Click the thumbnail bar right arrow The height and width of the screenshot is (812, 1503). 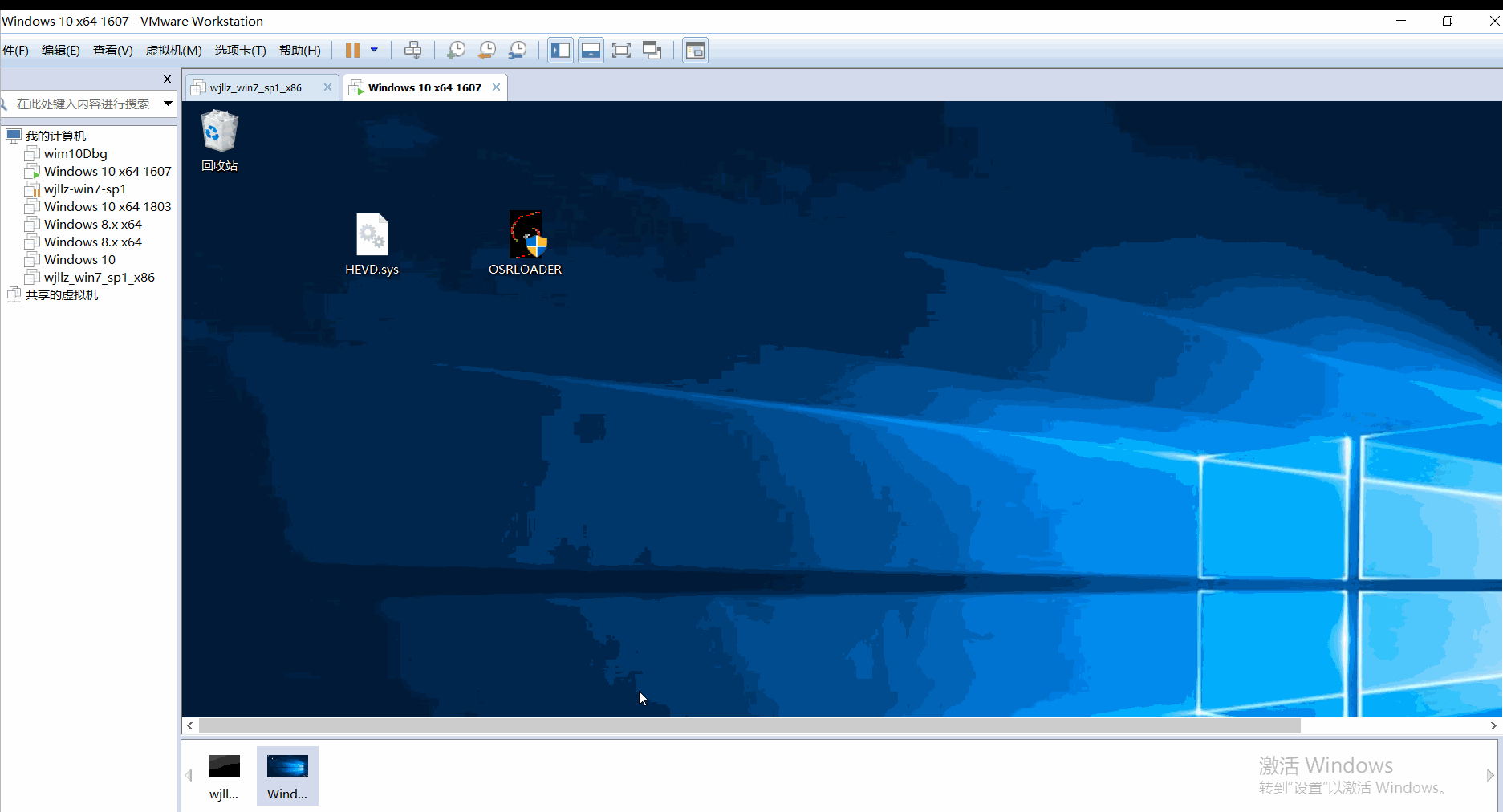pyautogui.click(x=1490, y=775)
